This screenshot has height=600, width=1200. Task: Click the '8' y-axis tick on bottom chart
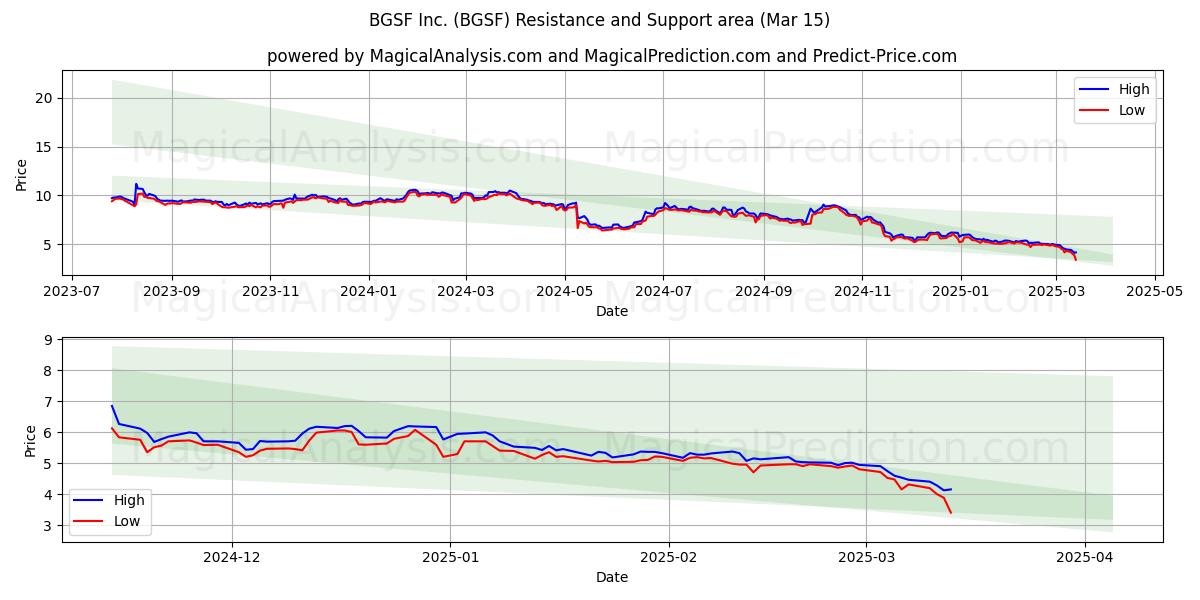tap(47, 371)
